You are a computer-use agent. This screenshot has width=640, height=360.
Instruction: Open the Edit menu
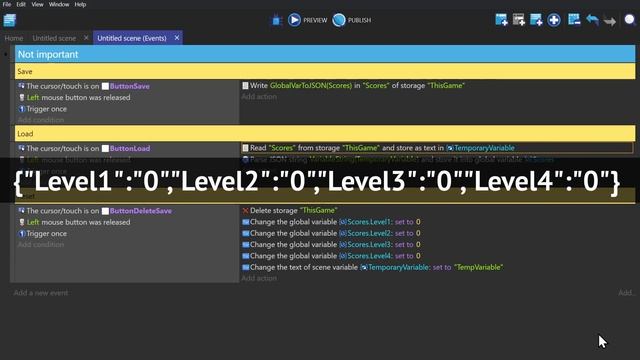click(21, 4)
